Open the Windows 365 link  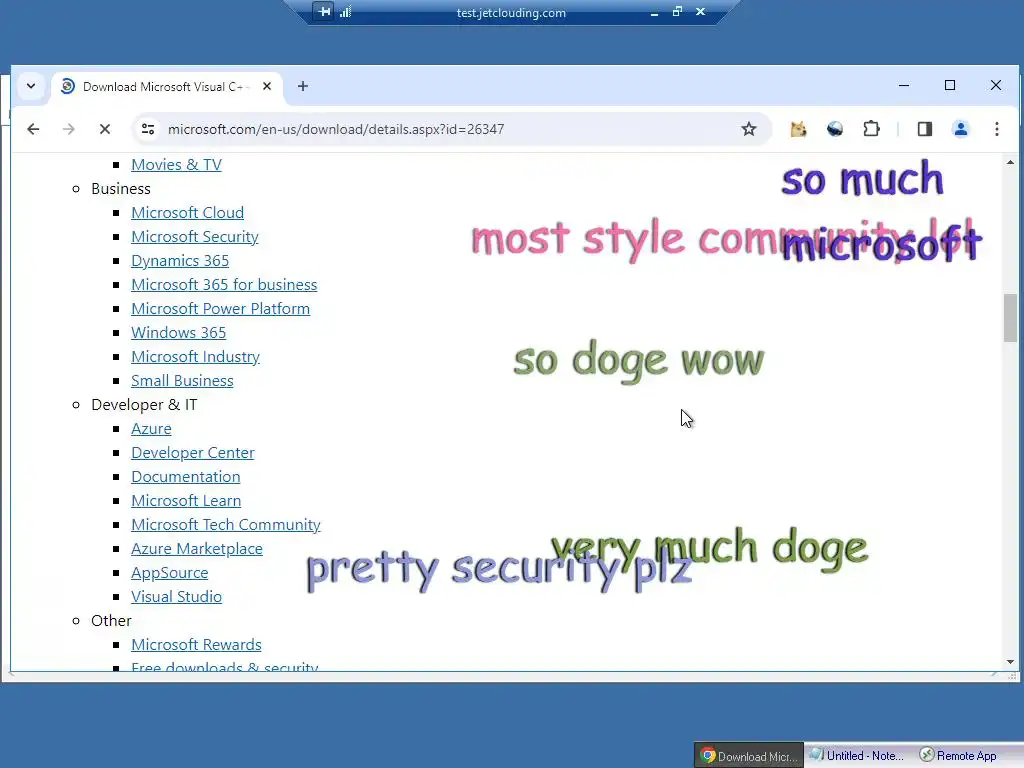[178, 332]
